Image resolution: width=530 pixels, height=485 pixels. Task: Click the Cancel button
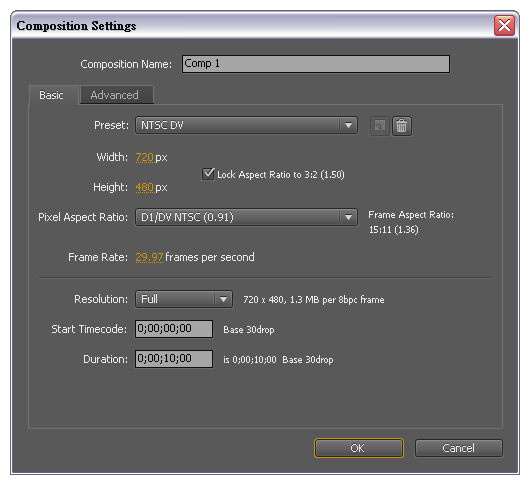tap(458, 448)
